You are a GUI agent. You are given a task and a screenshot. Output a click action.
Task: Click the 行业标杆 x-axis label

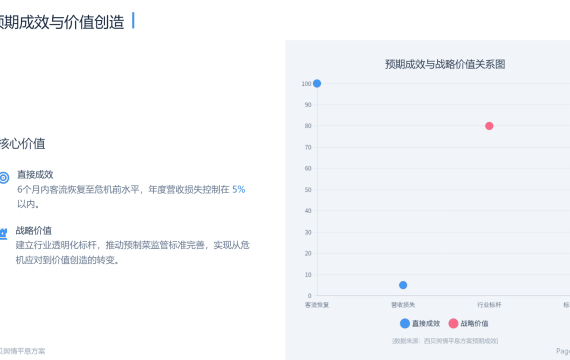[x=489, y=305]
